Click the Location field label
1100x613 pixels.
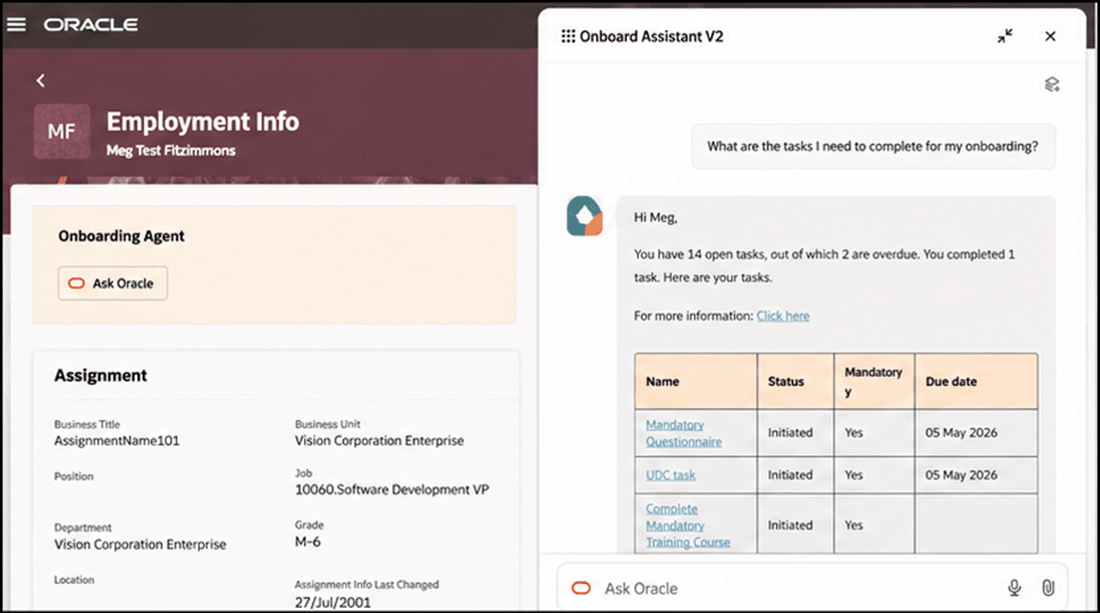coord(74,580)
